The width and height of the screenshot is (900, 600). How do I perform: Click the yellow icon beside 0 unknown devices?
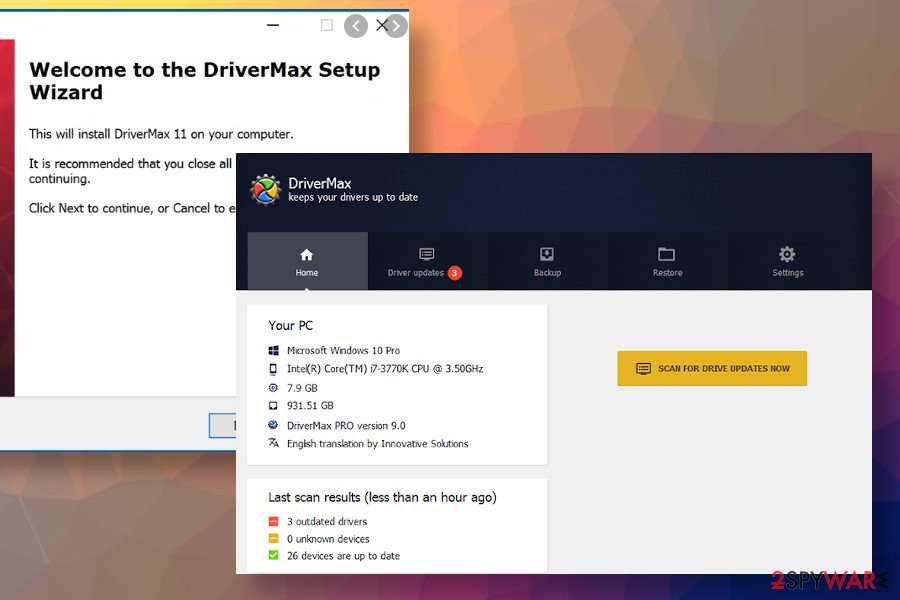click(x=273, y=539)
